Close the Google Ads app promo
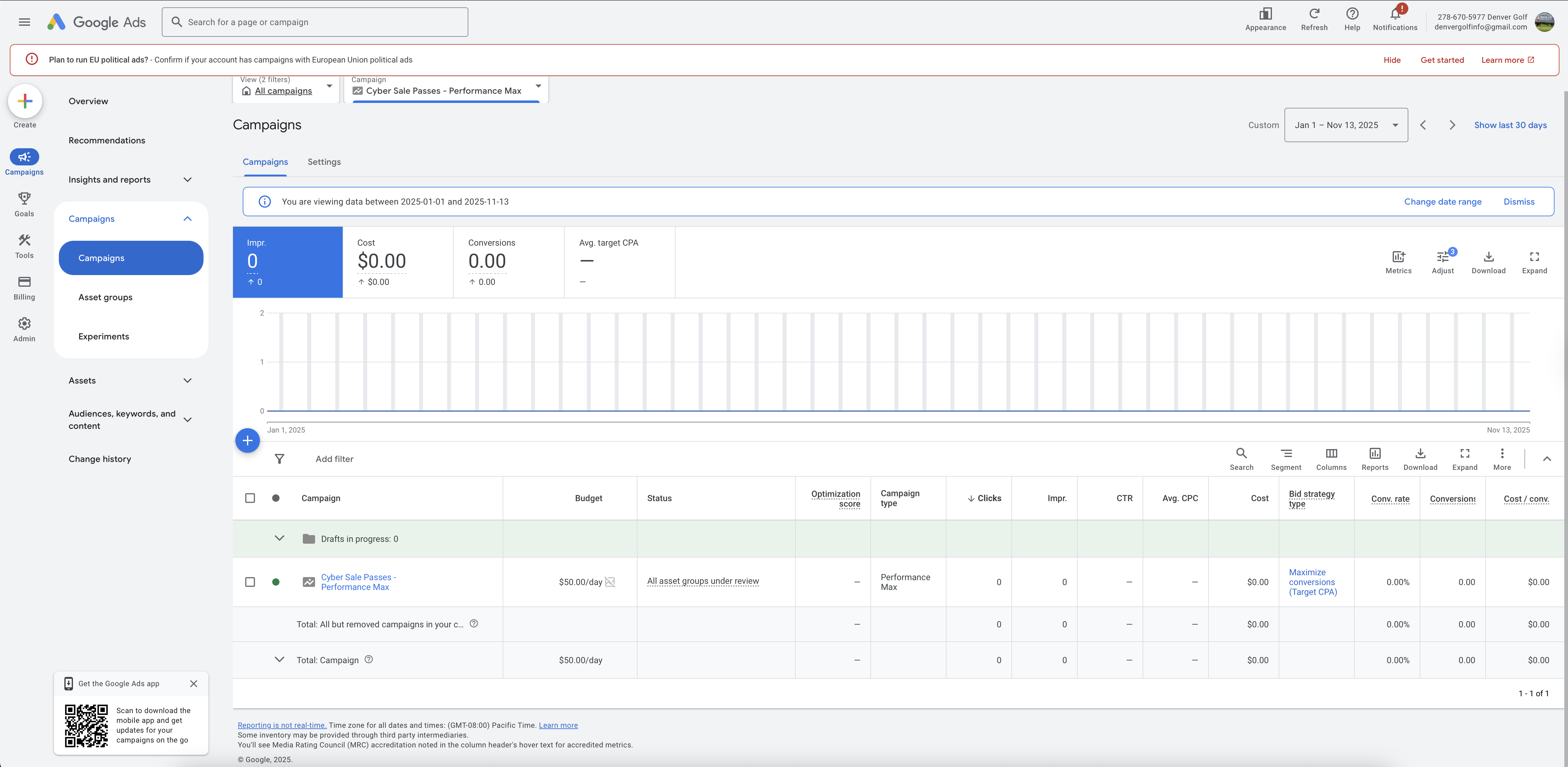Viewport: 1568px width, 767px height. click(194, 684)
